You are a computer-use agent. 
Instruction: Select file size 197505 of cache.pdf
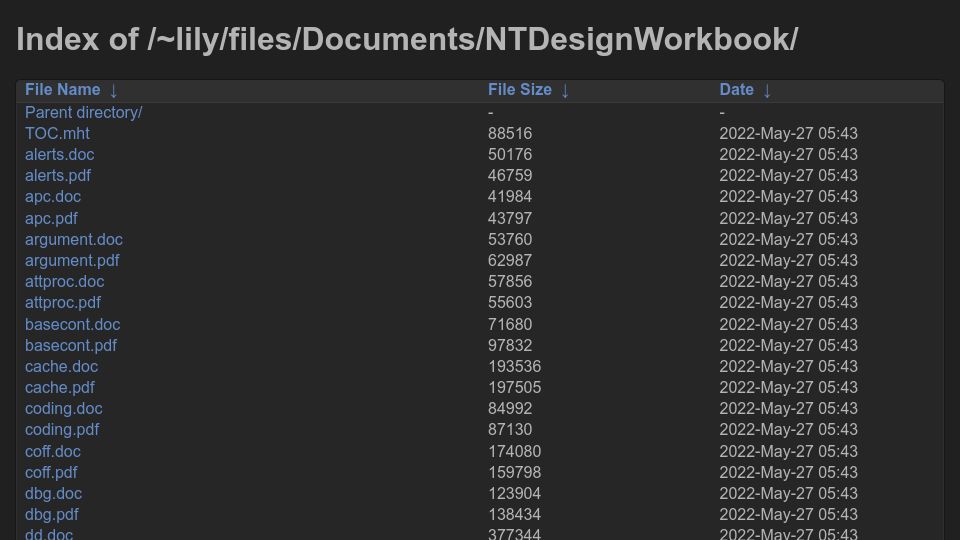coord(514,388)
